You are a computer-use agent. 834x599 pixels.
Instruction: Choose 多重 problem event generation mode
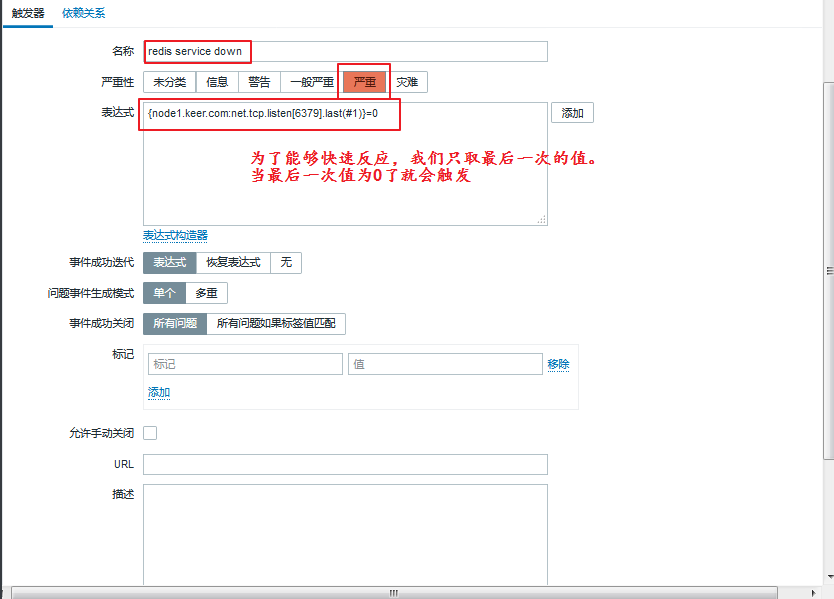click(206, 293)
